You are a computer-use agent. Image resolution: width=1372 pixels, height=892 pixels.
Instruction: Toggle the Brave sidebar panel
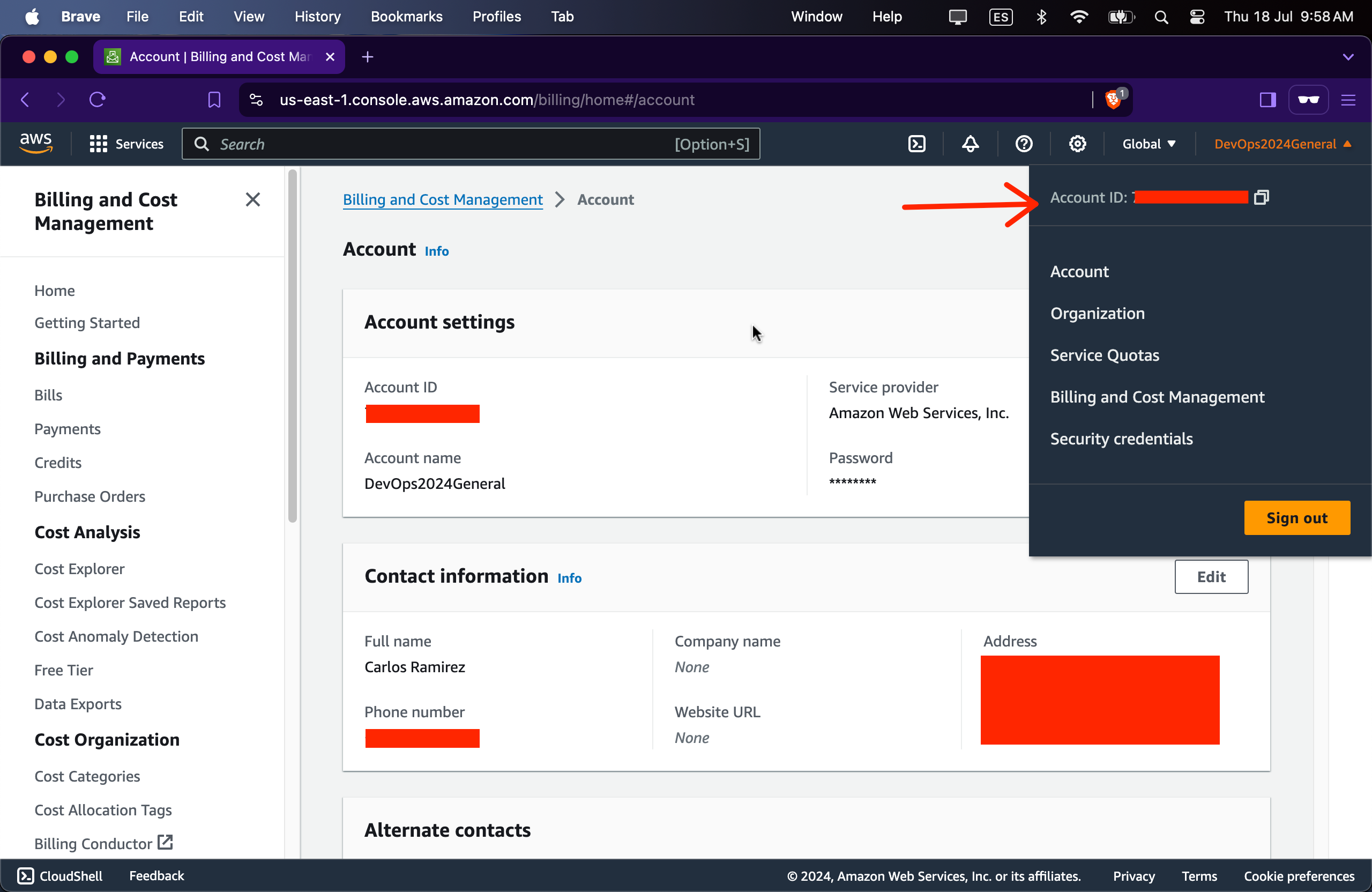pos(1267,100)
